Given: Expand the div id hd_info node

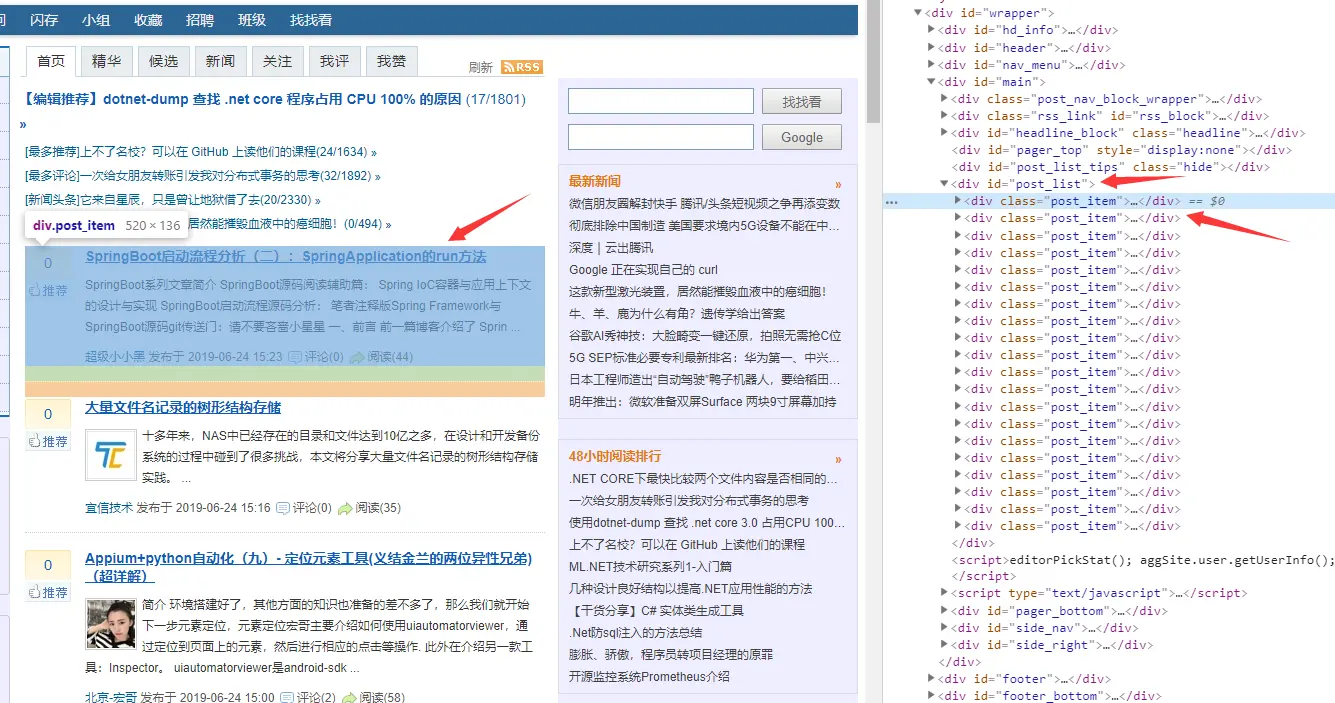Looking at the screenshot, I should [x=931, y=30].
